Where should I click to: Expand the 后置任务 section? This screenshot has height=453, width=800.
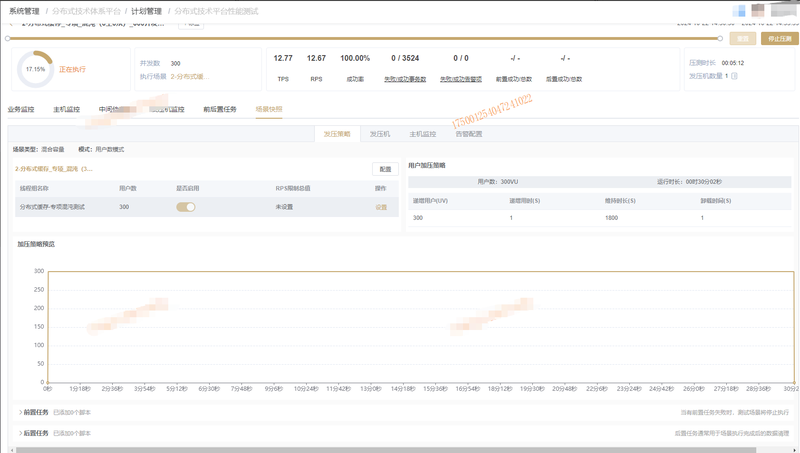click(x=34, y=433)
